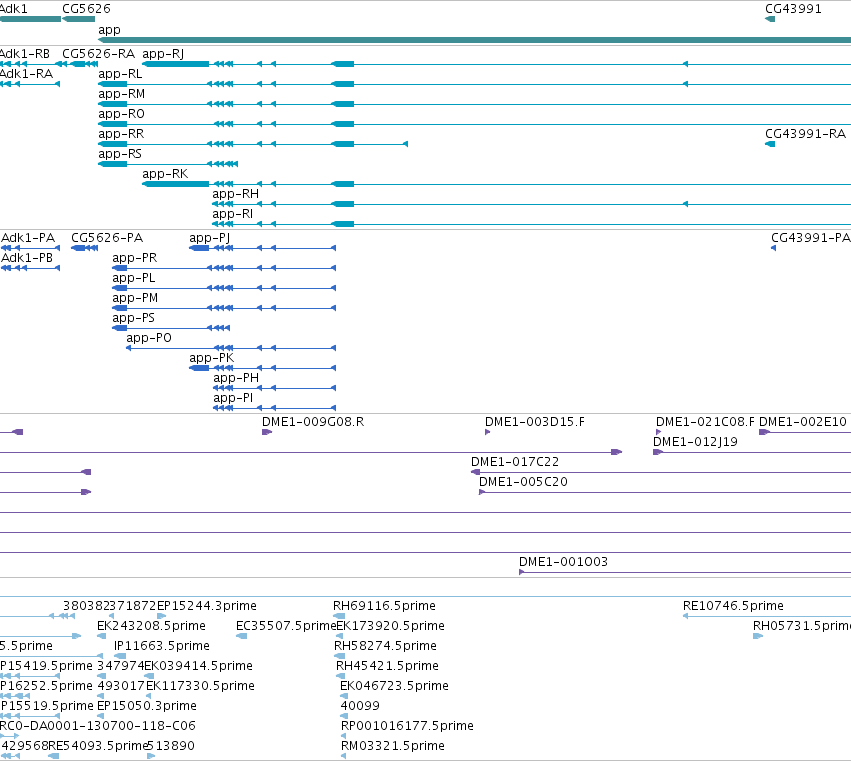Select the CG5626-RA transcript label
The width and height of the screenshot is (851, 761).
coord(98,54)
